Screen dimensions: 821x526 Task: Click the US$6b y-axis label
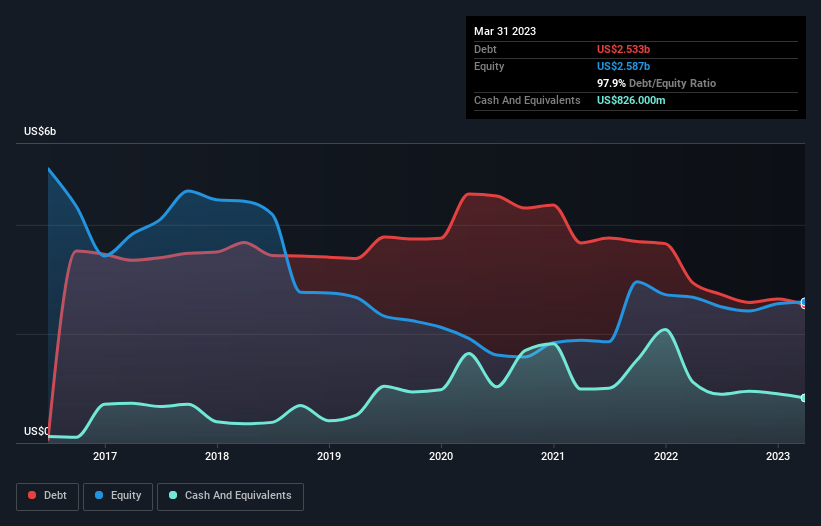point(40,131)
